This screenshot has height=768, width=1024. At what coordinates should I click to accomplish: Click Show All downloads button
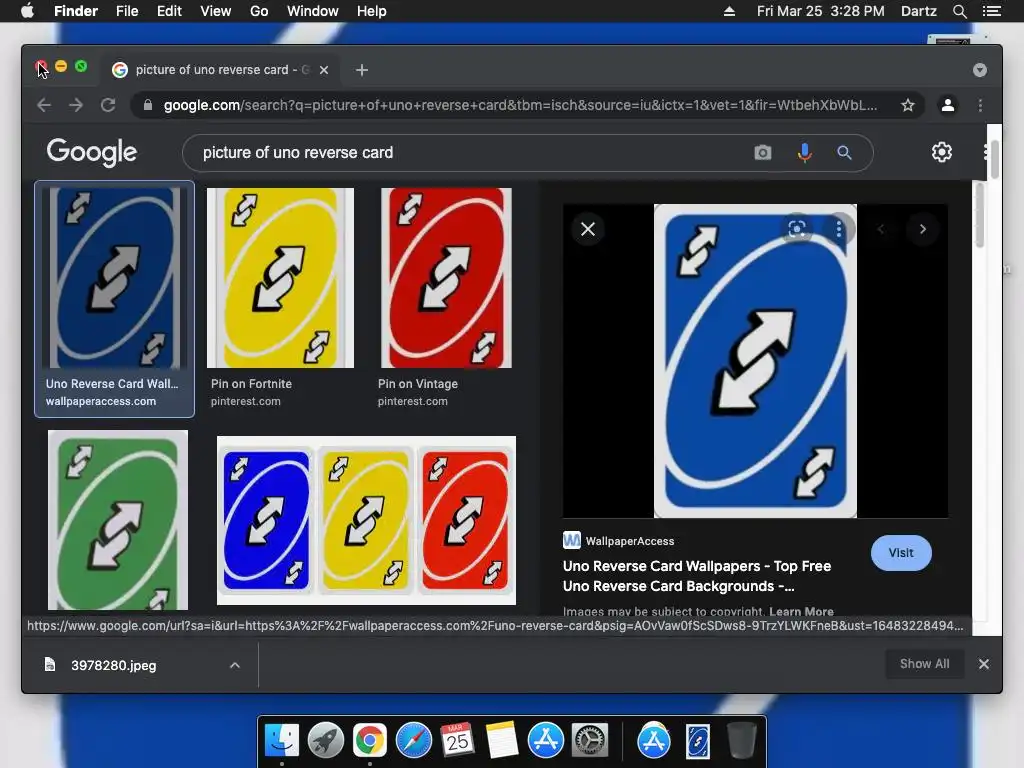(924, 664)
